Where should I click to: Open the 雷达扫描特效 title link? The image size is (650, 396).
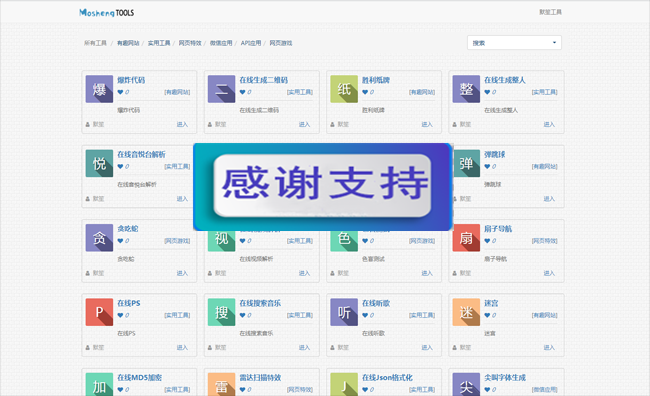point(260,377)
